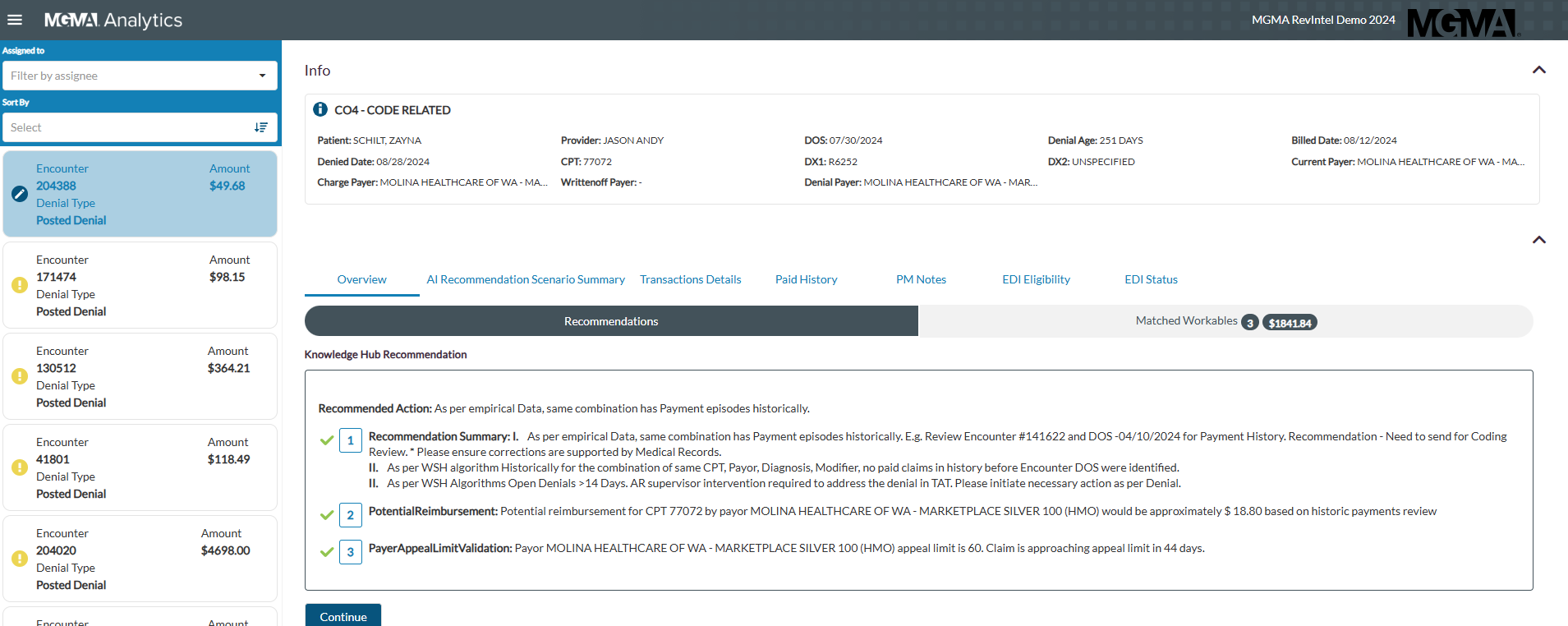
Task: Click the CO4 code related info icon
Action: click(x=320, y=109)
